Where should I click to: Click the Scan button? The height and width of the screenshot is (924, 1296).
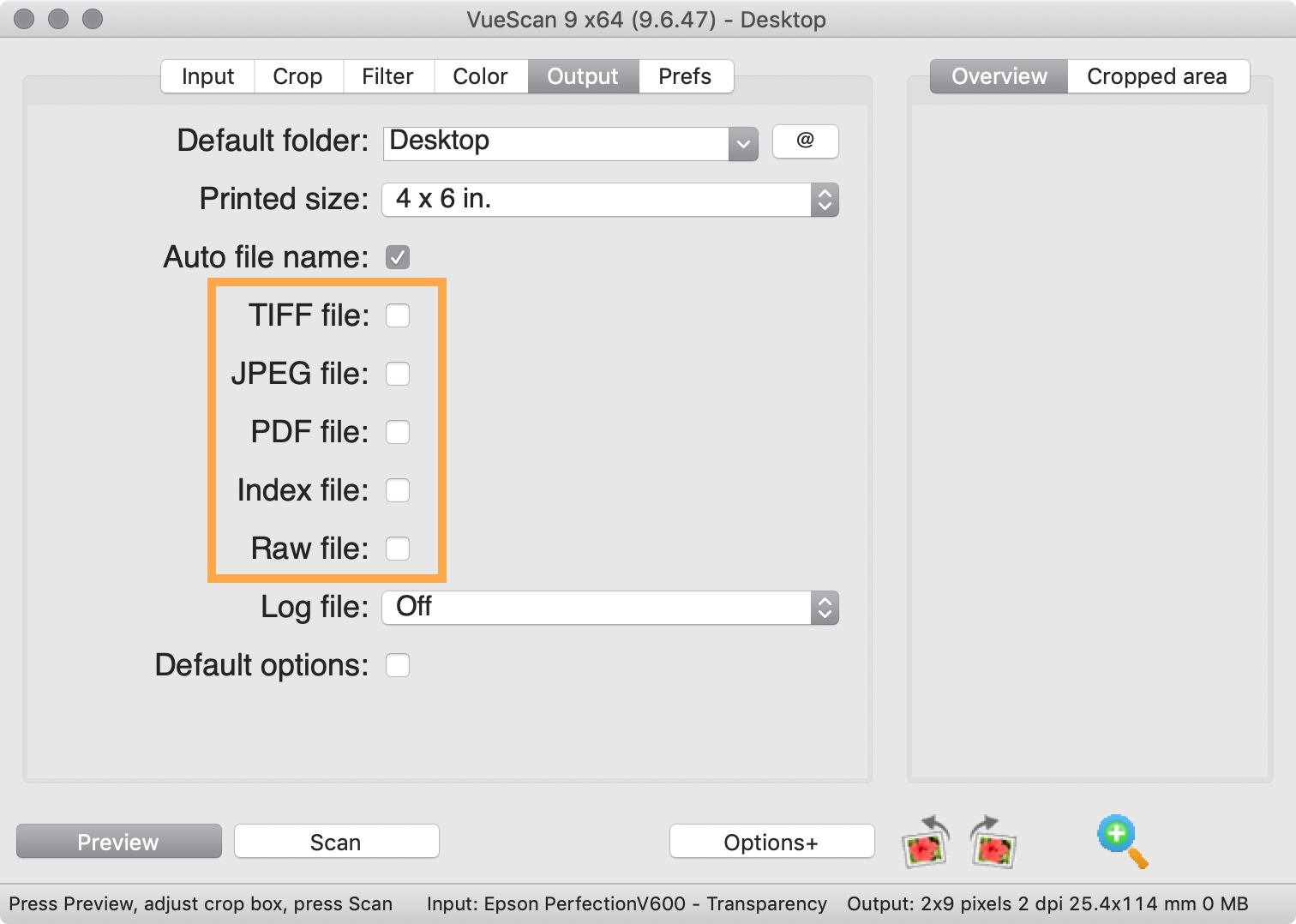pyautogui.click(x=336, y=842)
